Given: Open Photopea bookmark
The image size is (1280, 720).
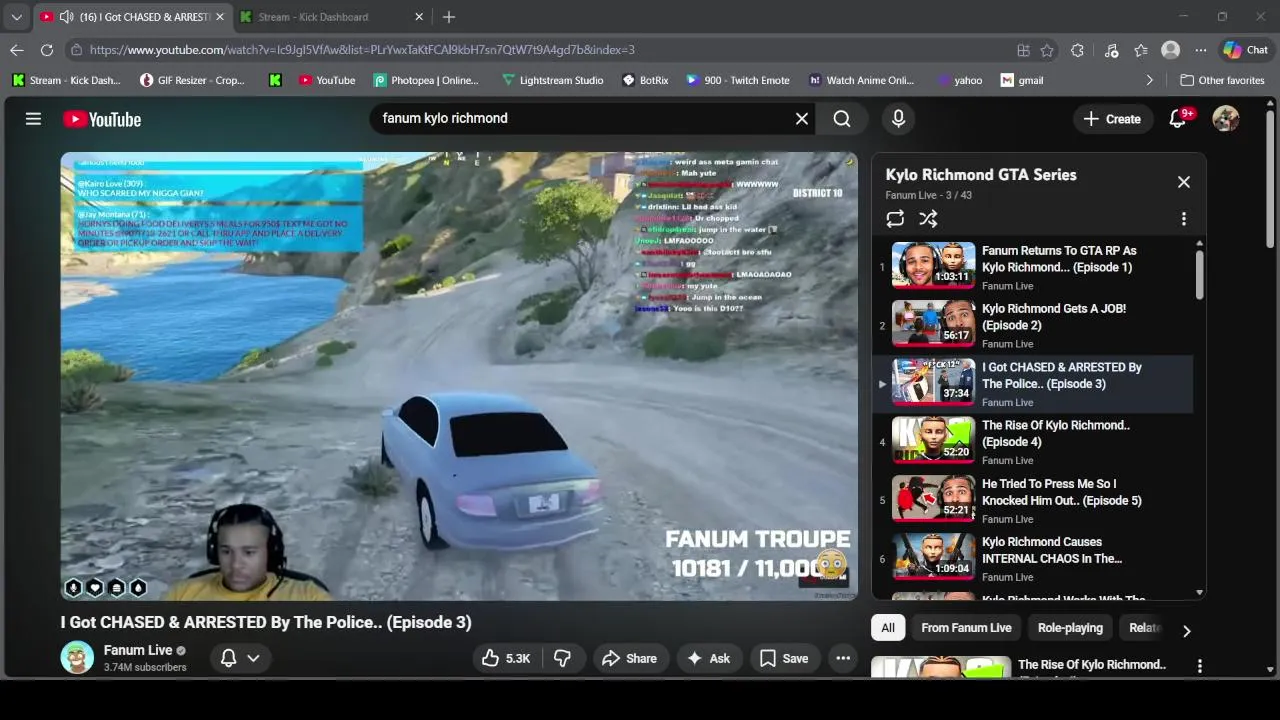Looking at the screenshot, I should 426,80.
